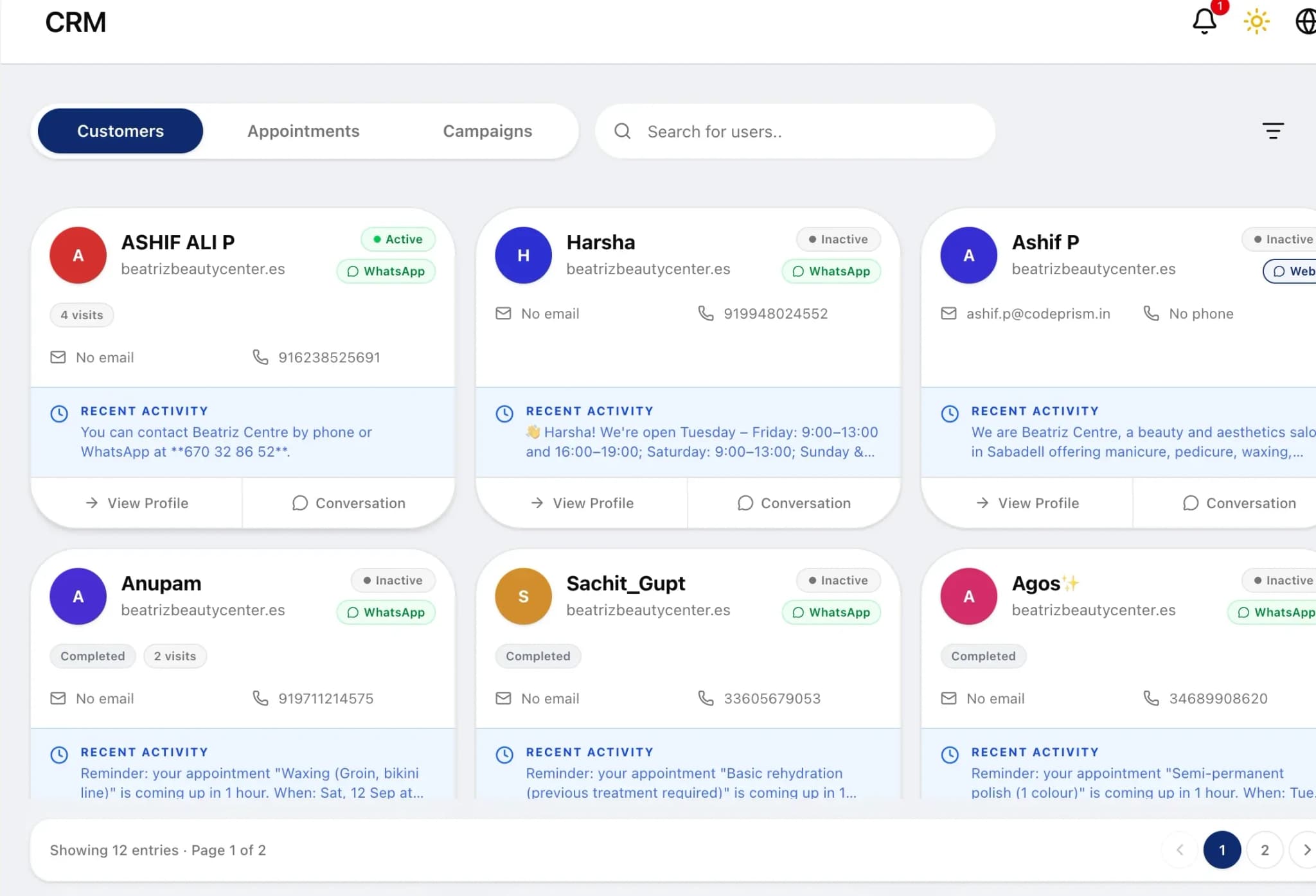Viewport: 1316px width, 896px height.
Task: Click email ashif.p@codeprism.in
Action: click(1038, 313)
